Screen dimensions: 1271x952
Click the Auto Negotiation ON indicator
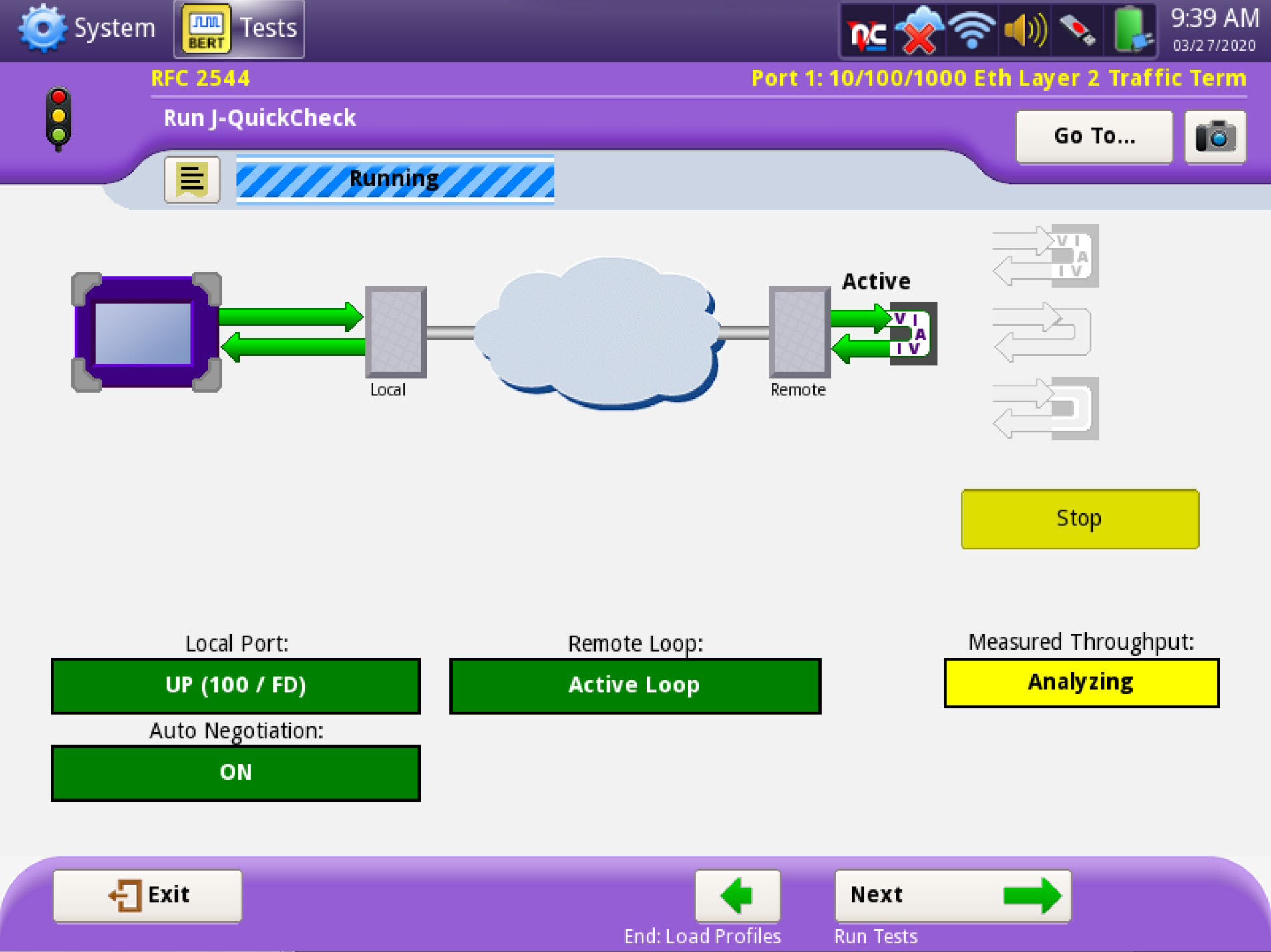tap(236, 773)
